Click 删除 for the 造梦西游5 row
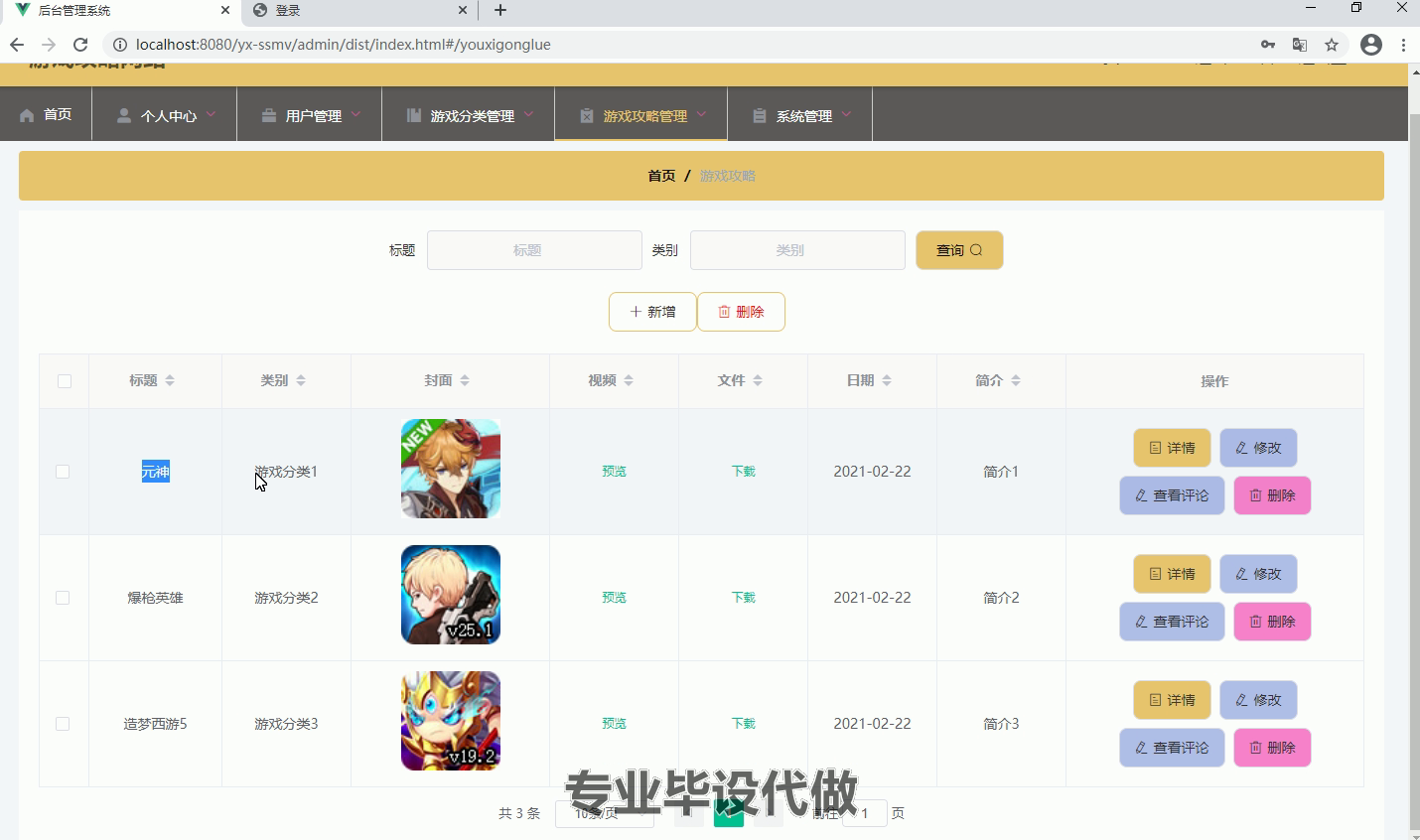 pyautogui.click(x=1272, y=748)
